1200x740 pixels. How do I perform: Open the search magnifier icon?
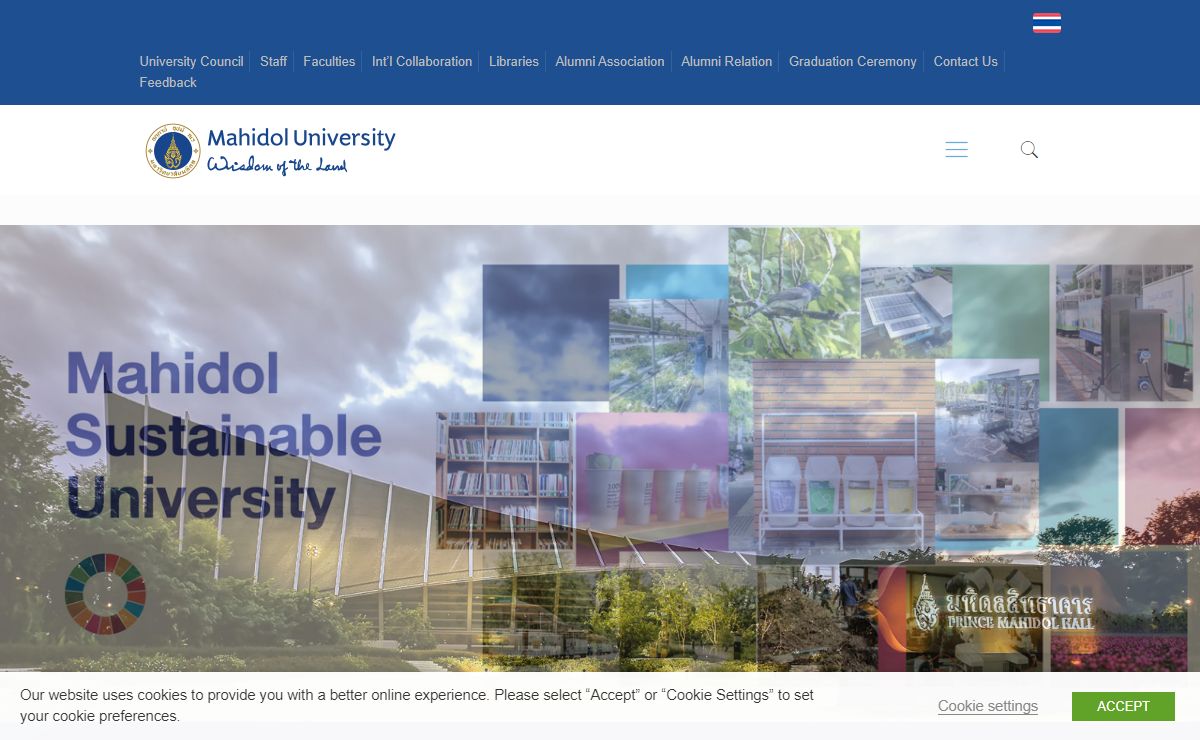tap(1029, 150)
